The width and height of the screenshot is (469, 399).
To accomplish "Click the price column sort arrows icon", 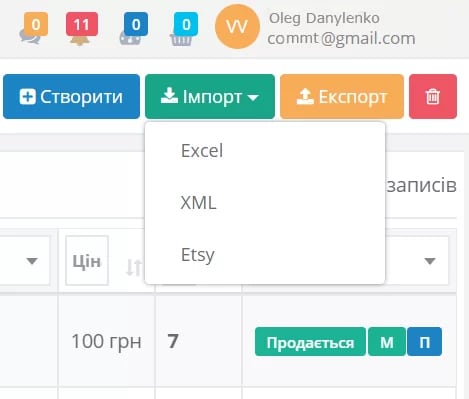I will (x=133, y=267).
